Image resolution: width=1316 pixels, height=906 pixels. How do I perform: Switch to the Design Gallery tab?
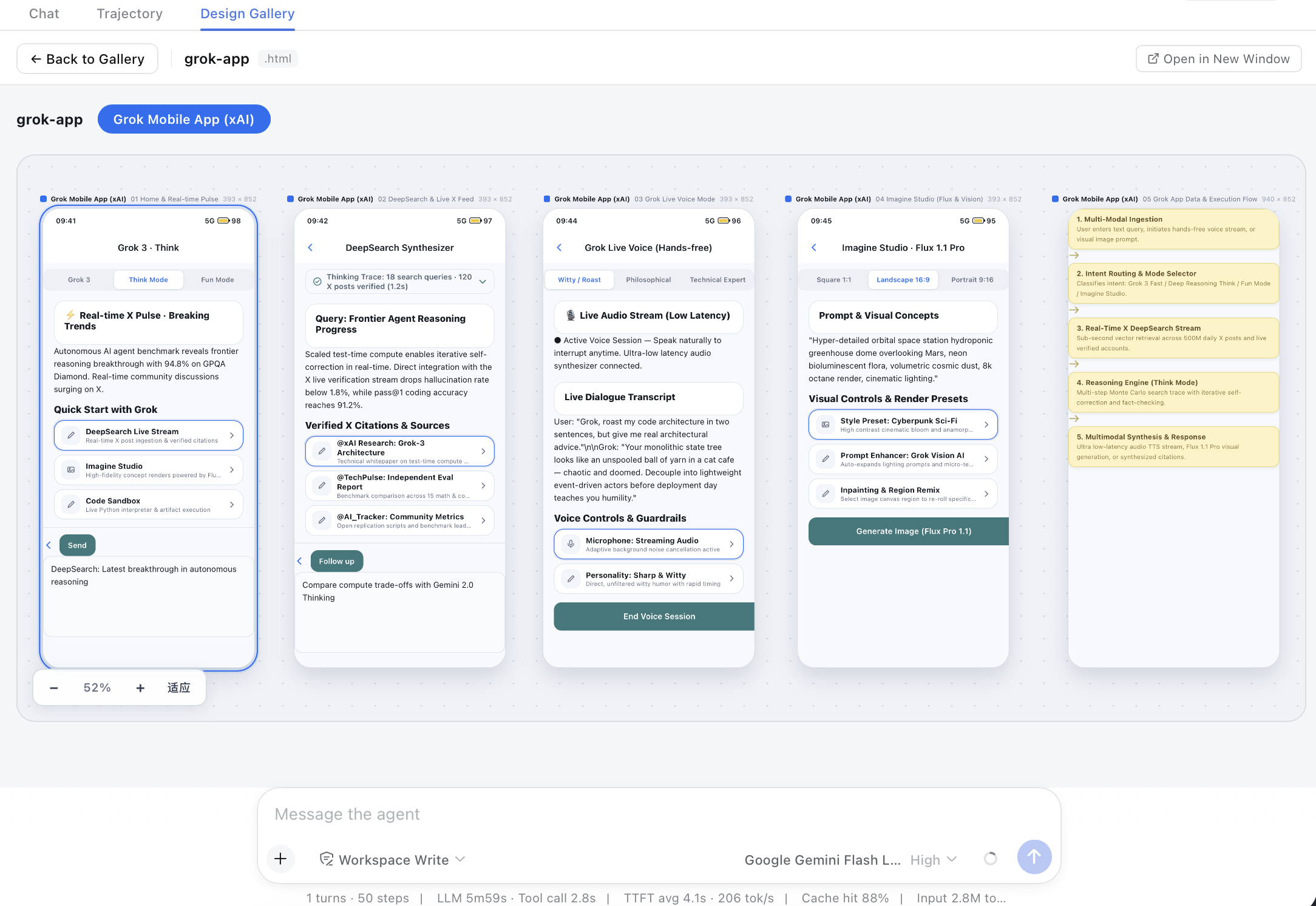tap(248, 14)
